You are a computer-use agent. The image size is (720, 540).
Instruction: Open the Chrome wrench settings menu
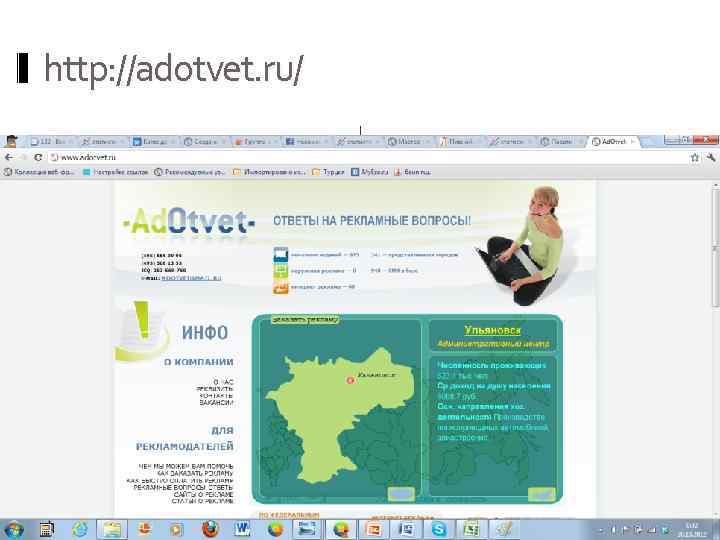tap(711, 158)
